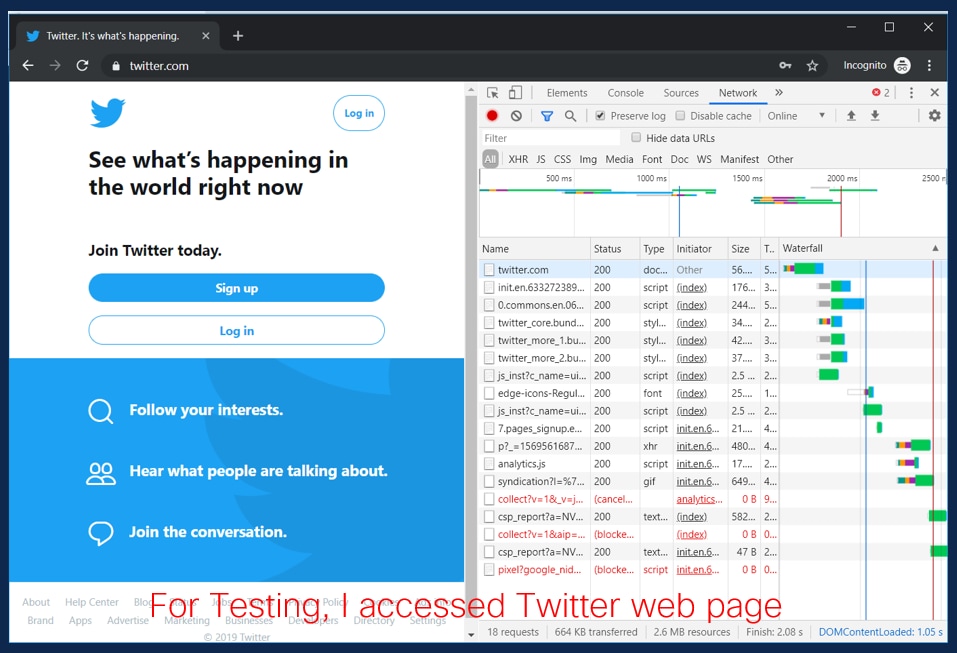Reload the twitter.com page

[x=82, y=65]
